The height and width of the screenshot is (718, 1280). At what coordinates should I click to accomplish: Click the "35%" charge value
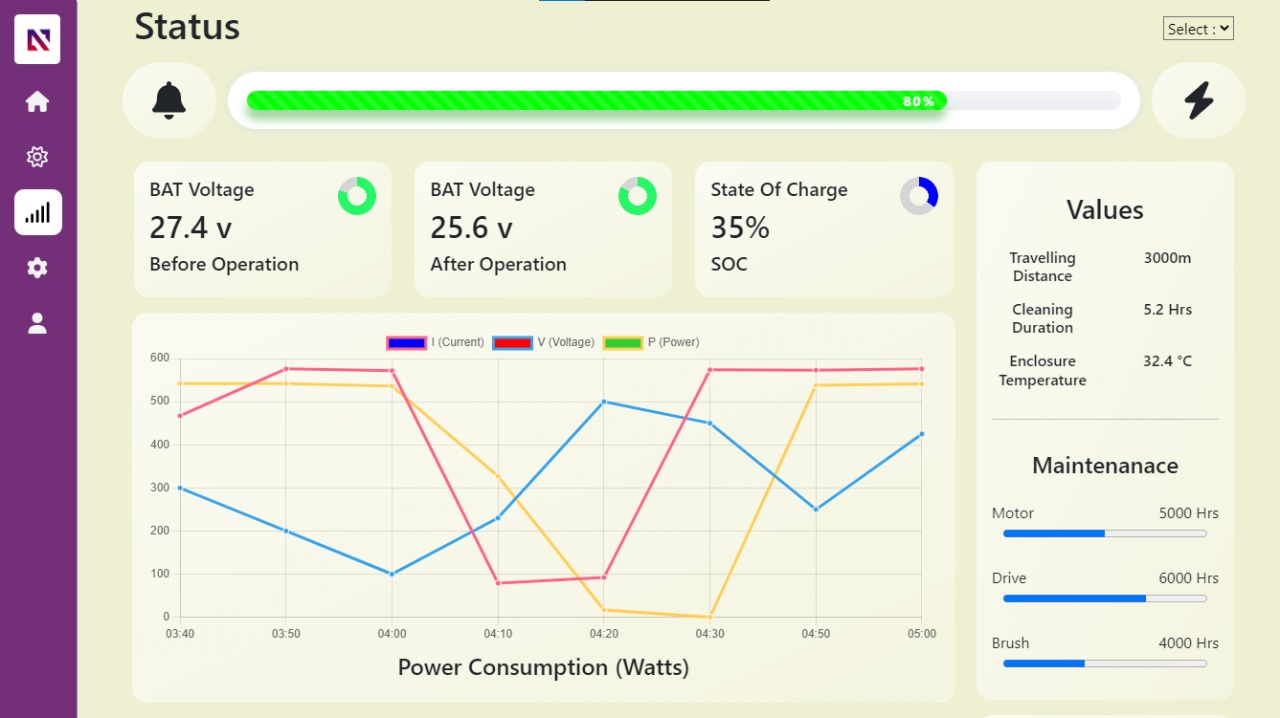click(740, 228)
